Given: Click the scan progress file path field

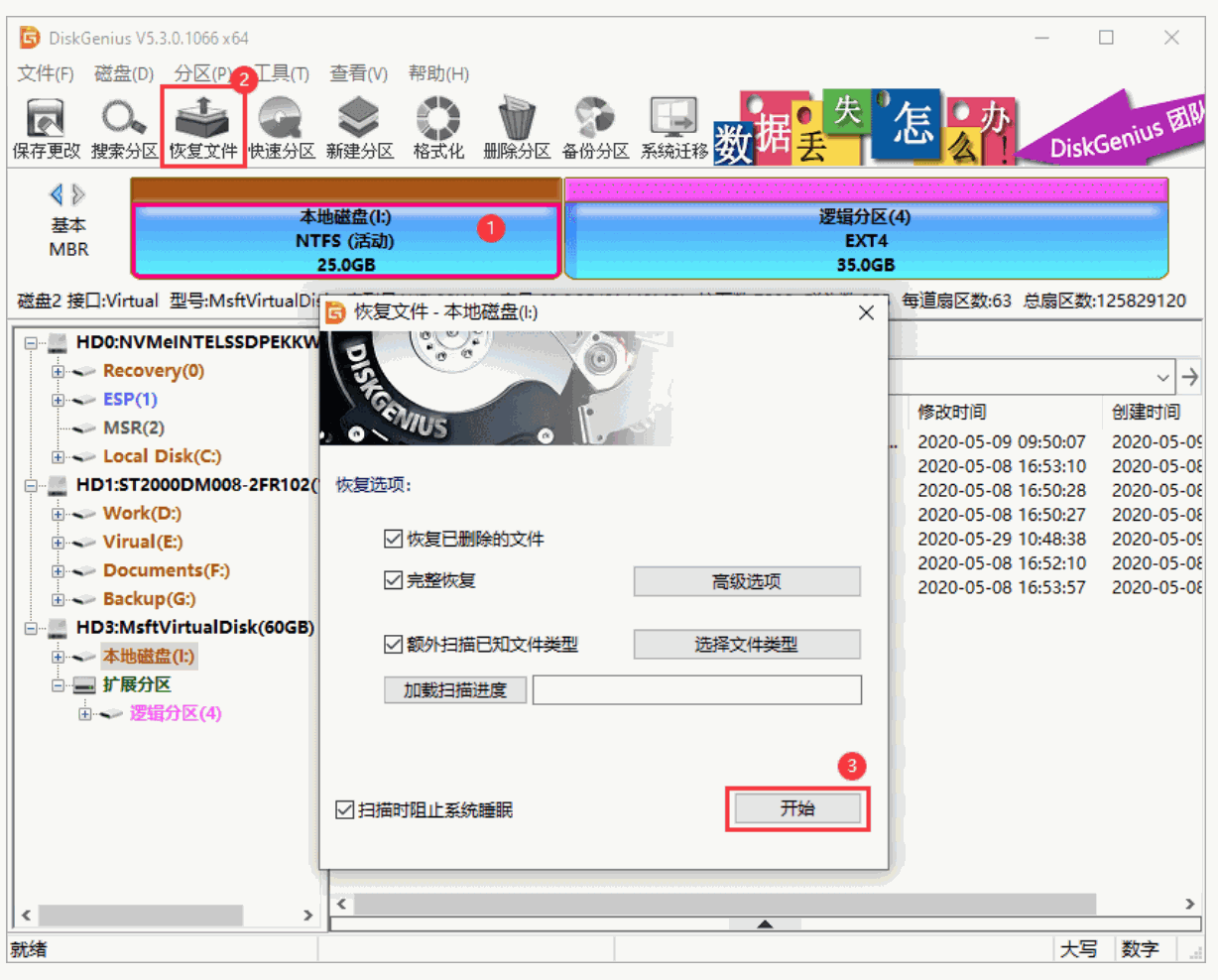Looking at the screenshot, I should [x=697, y=690].
